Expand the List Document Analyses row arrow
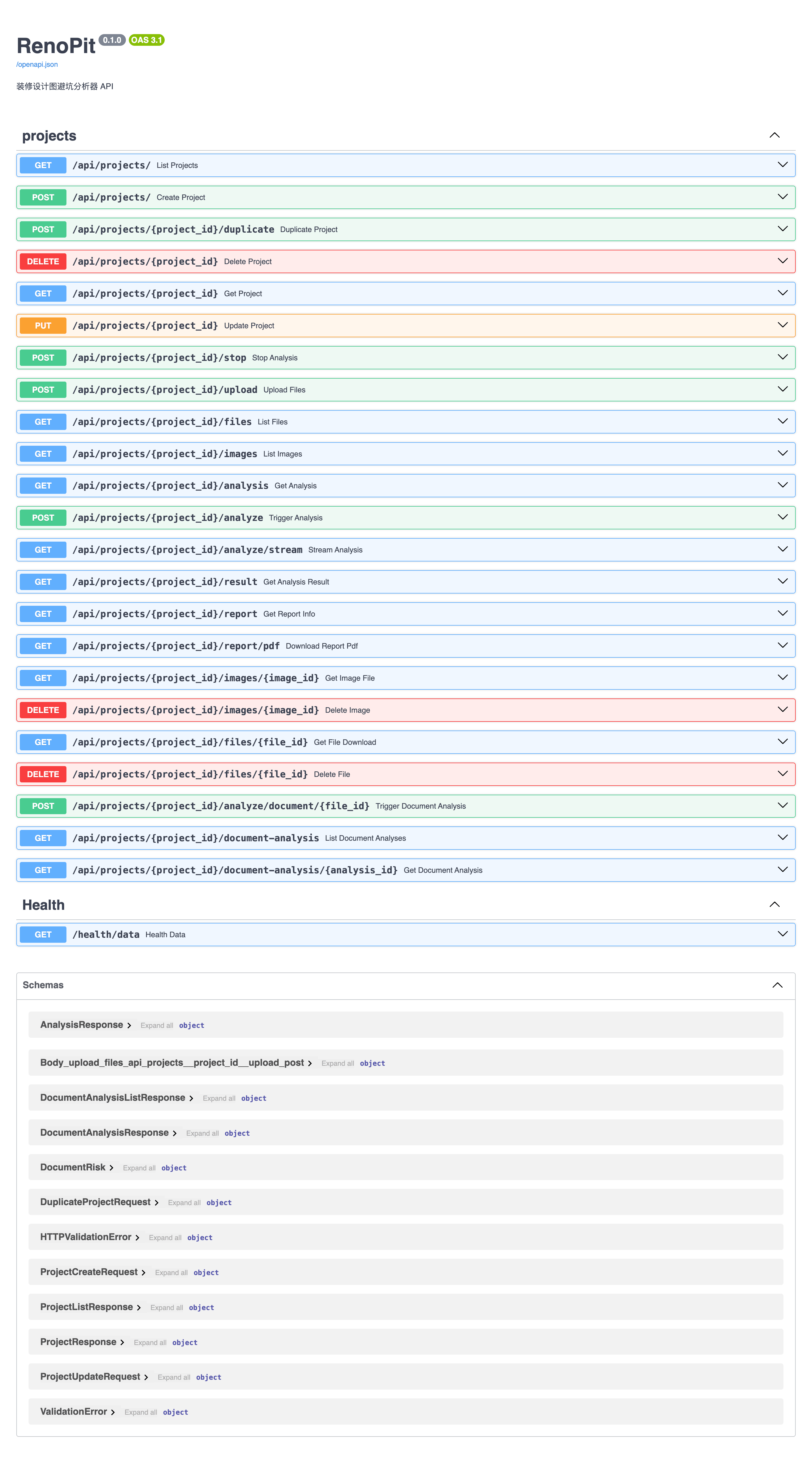Viewport: 812px width, 1459px height. 783,838
